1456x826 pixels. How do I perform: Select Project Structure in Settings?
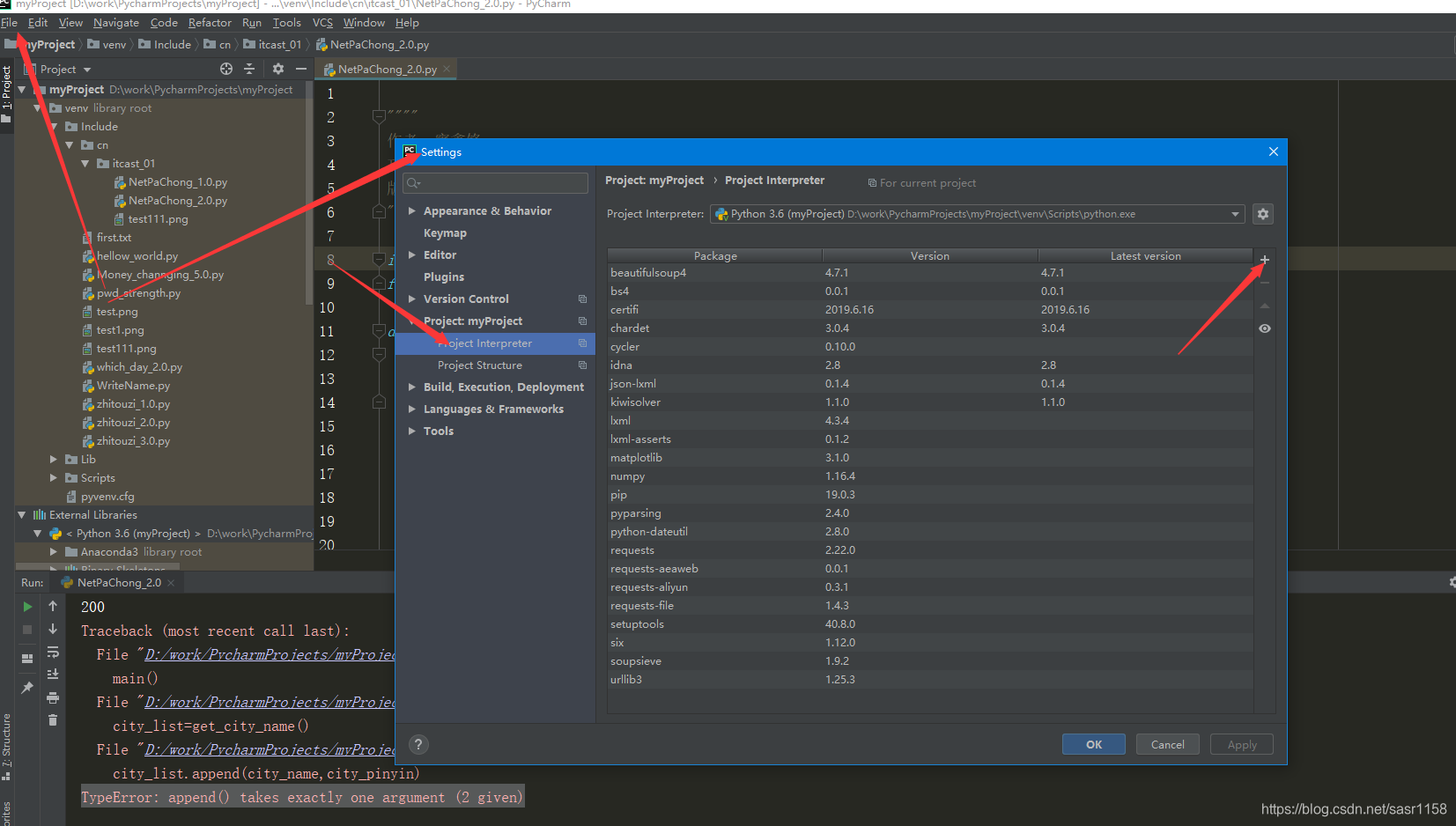480,365
